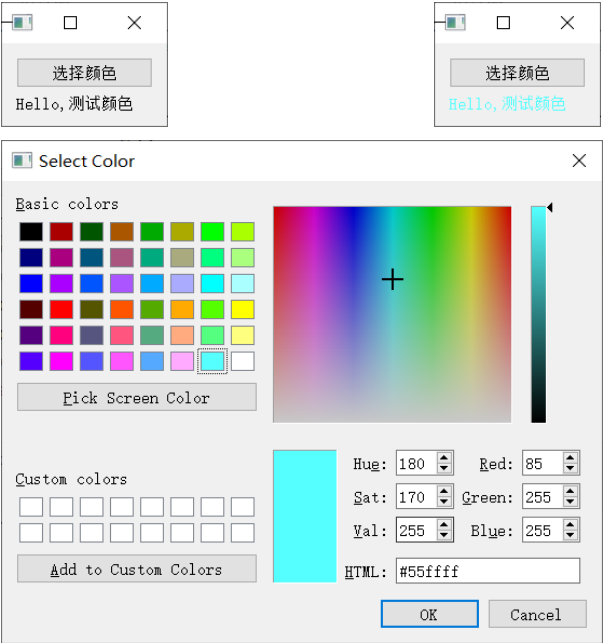The width and height of the screenshot is (607, 643).
Task: Click Add to Custom Colors button
Action: coord(137,569)
